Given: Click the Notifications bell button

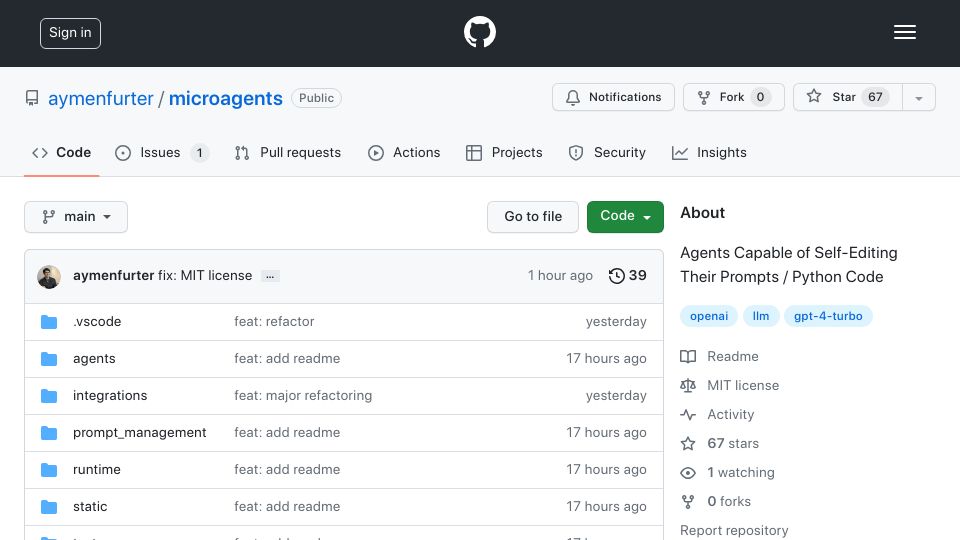Looking at the screenshot, I should [x=613, y=97].
